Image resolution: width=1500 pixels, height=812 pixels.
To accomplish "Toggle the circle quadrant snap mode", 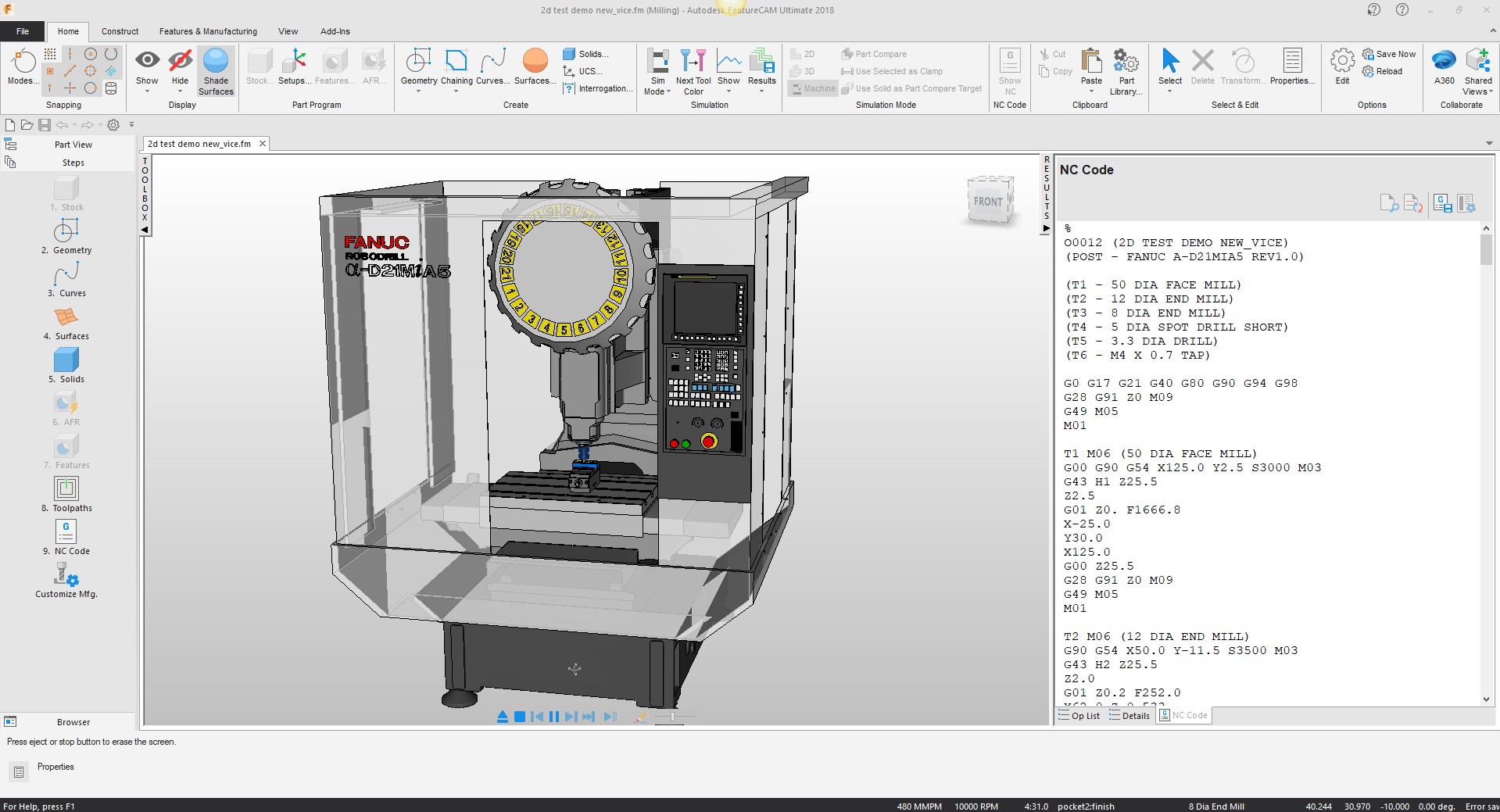I will pyautogui.click(x=91, y=71).
